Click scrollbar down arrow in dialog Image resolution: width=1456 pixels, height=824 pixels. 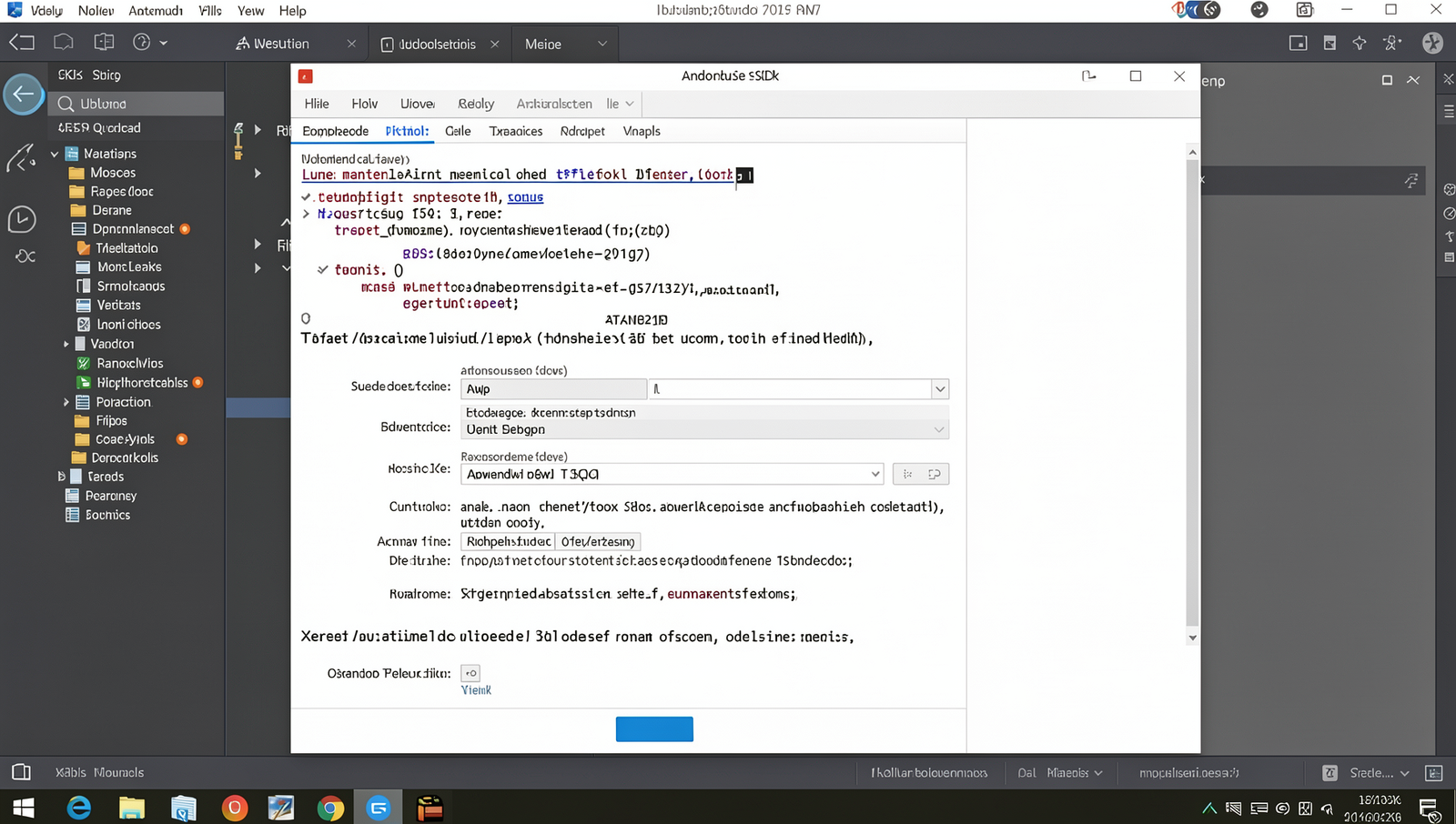click(1192, 638)
